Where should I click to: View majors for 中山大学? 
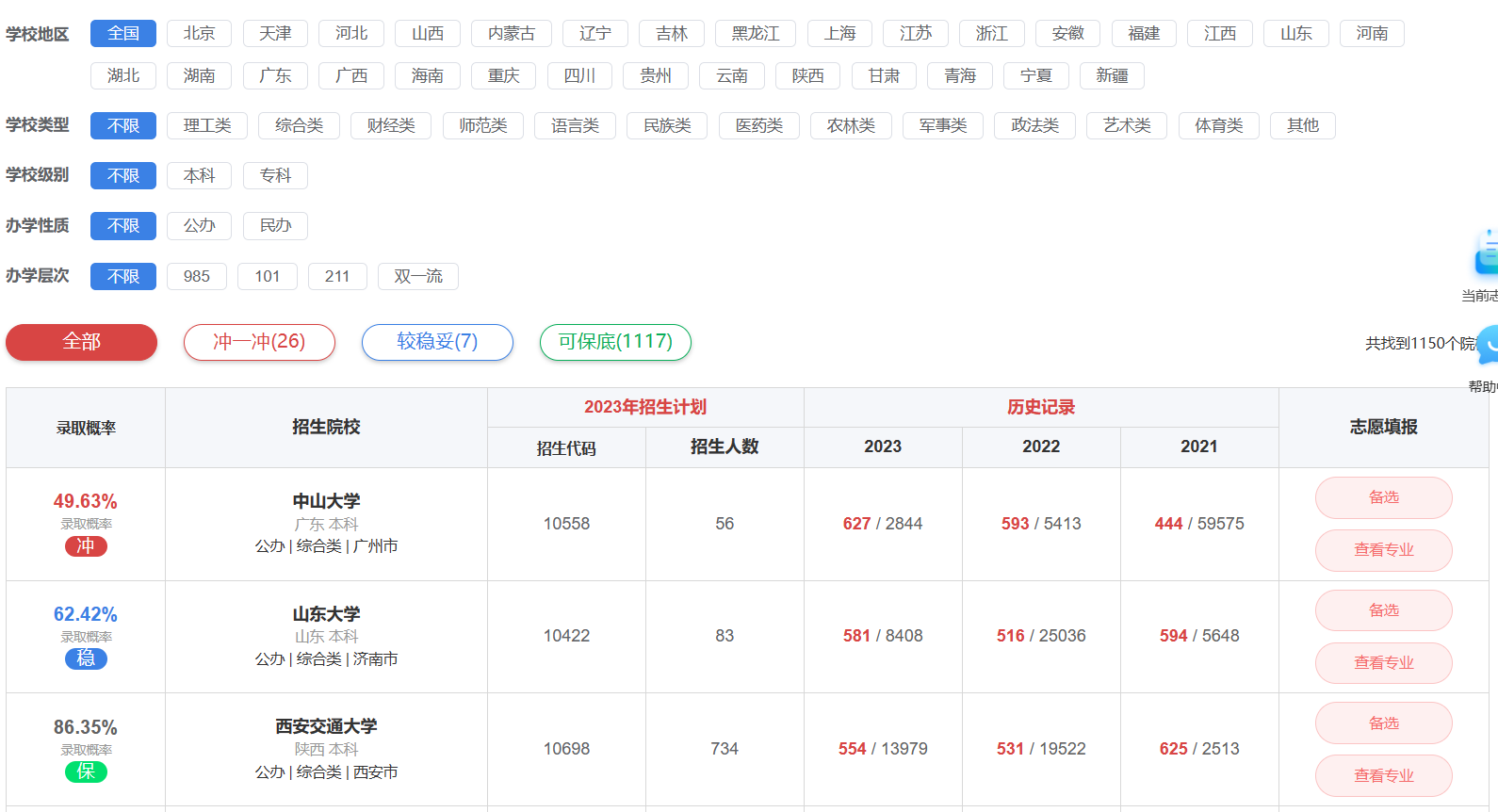1384,550
